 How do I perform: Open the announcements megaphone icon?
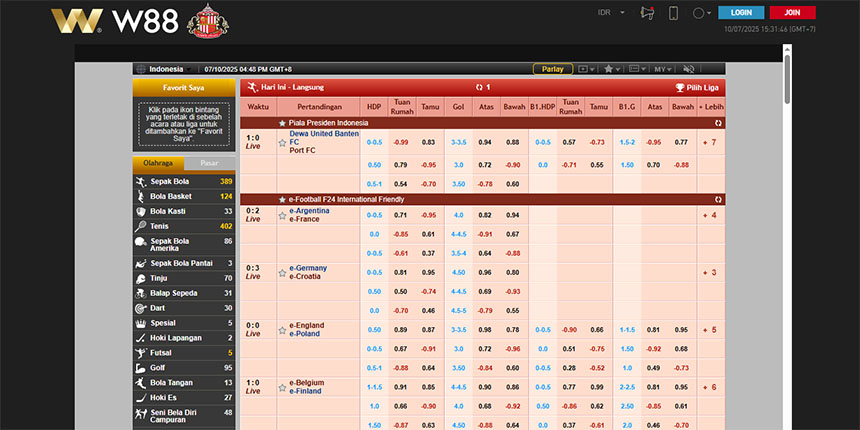point(647,13)
